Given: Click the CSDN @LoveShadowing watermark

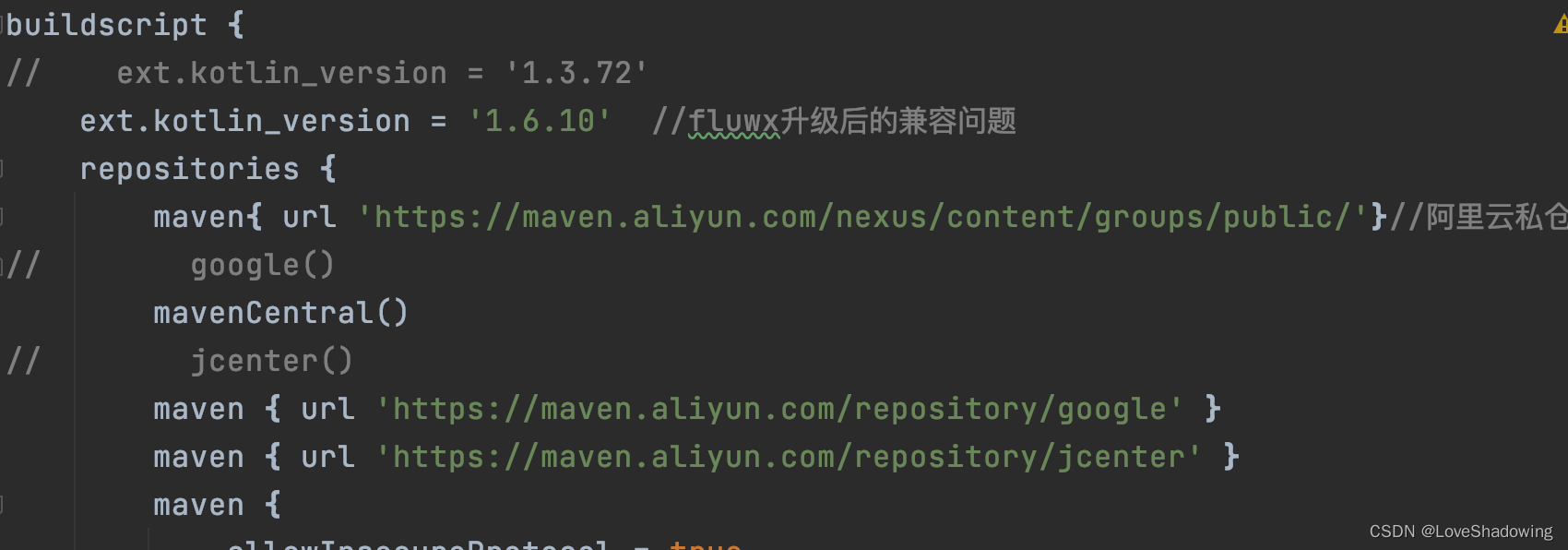Looking at the screenshot, I should point(1461,532).
